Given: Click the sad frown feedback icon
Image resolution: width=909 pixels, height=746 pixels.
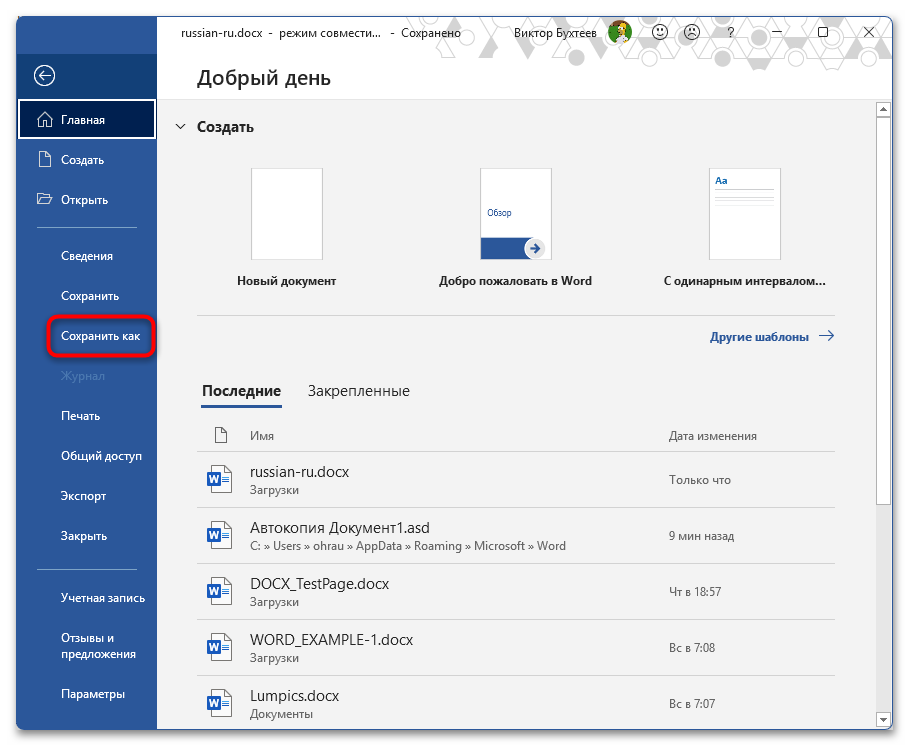Looking at the screenshot, I should click(690, 33).
